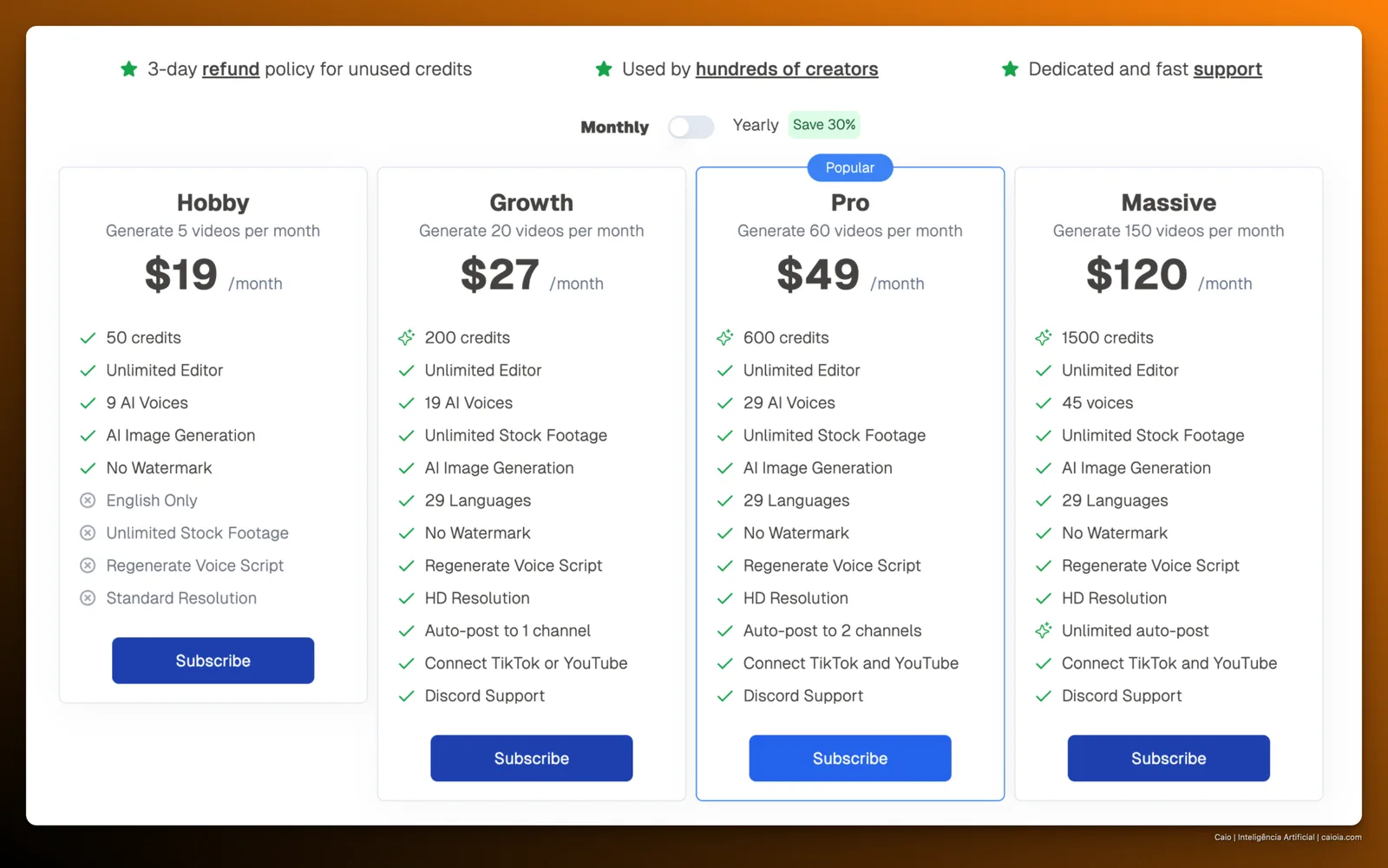Click the crossed-circle icon beside Standard Resolution

tap(88, 598)
